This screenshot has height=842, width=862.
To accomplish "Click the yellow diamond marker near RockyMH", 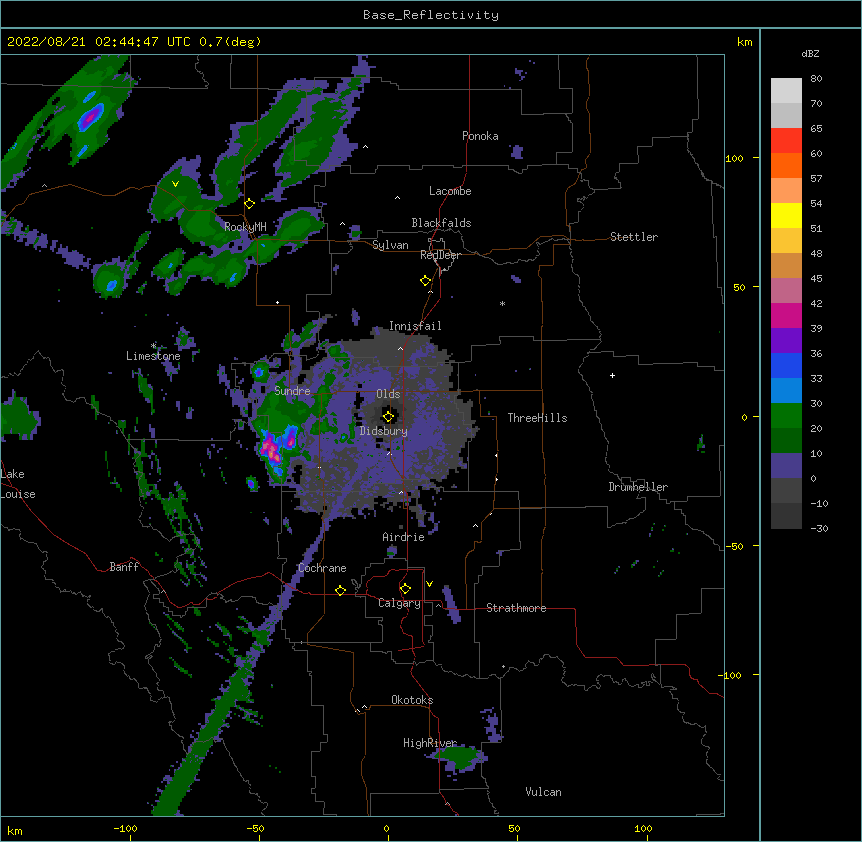I will (250, 204).
